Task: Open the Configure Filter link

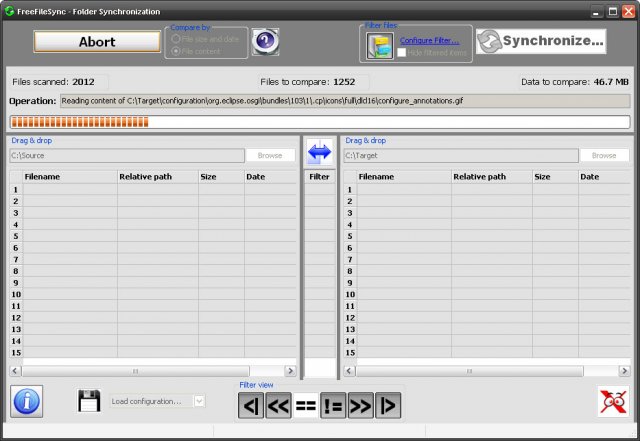Action: 429,40
